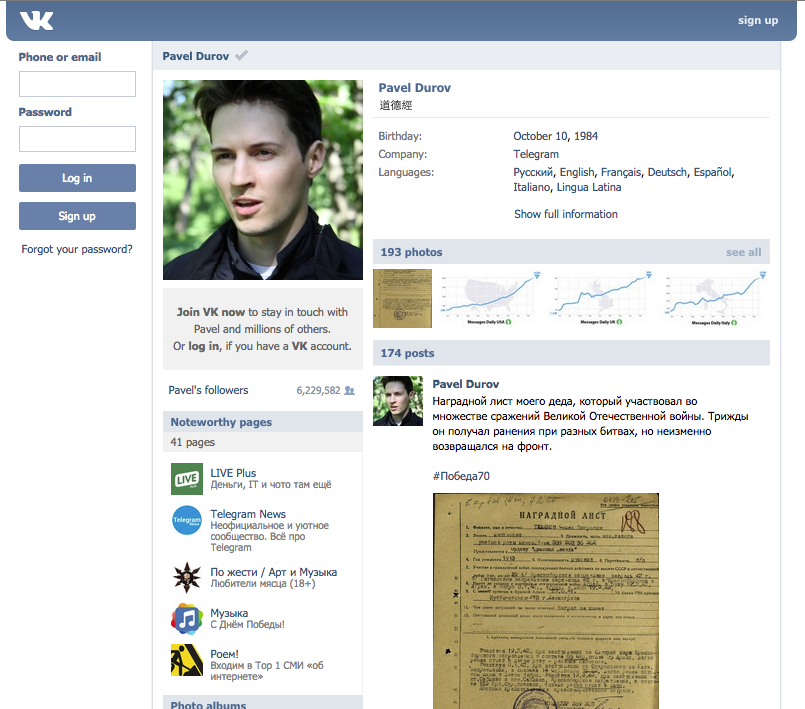This screenshot has height=709, width=805.
Task: Click the Sign up button in sidebar
Action: pyautogui.click(x=78, y=216)
